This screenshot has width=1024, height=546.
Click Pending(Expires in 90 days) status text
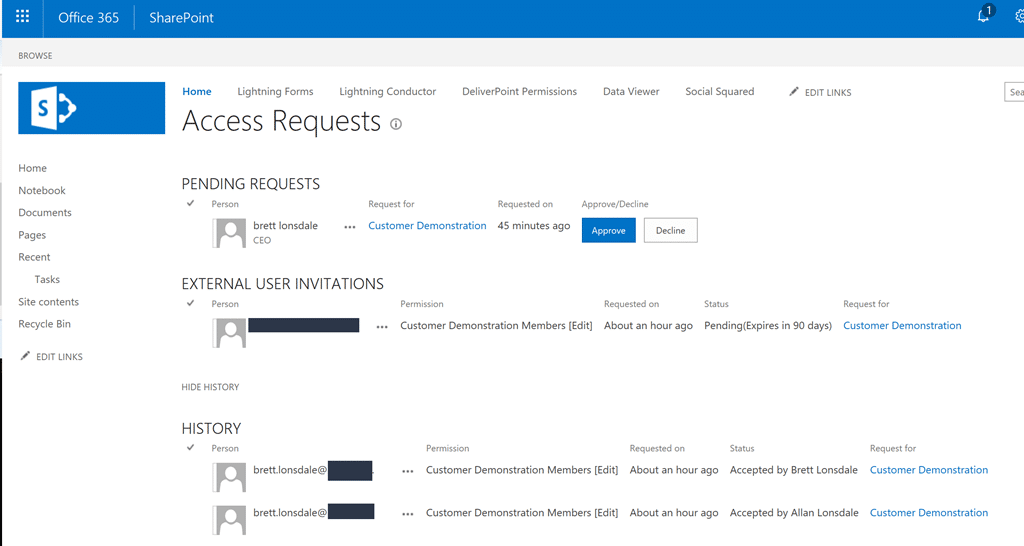click(x=768, y=325)
